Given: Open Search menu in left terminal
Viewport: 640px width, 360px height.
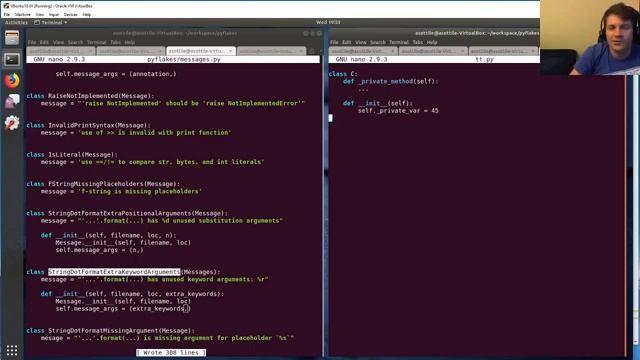Looking at the screenshot, I should click(76, 42).
